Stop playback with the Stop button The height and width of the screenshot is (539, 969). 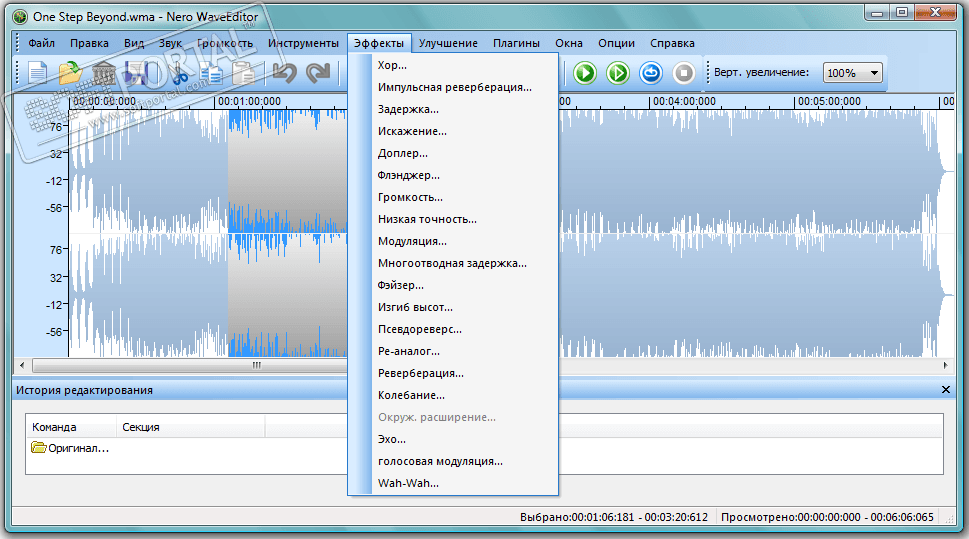684,73
